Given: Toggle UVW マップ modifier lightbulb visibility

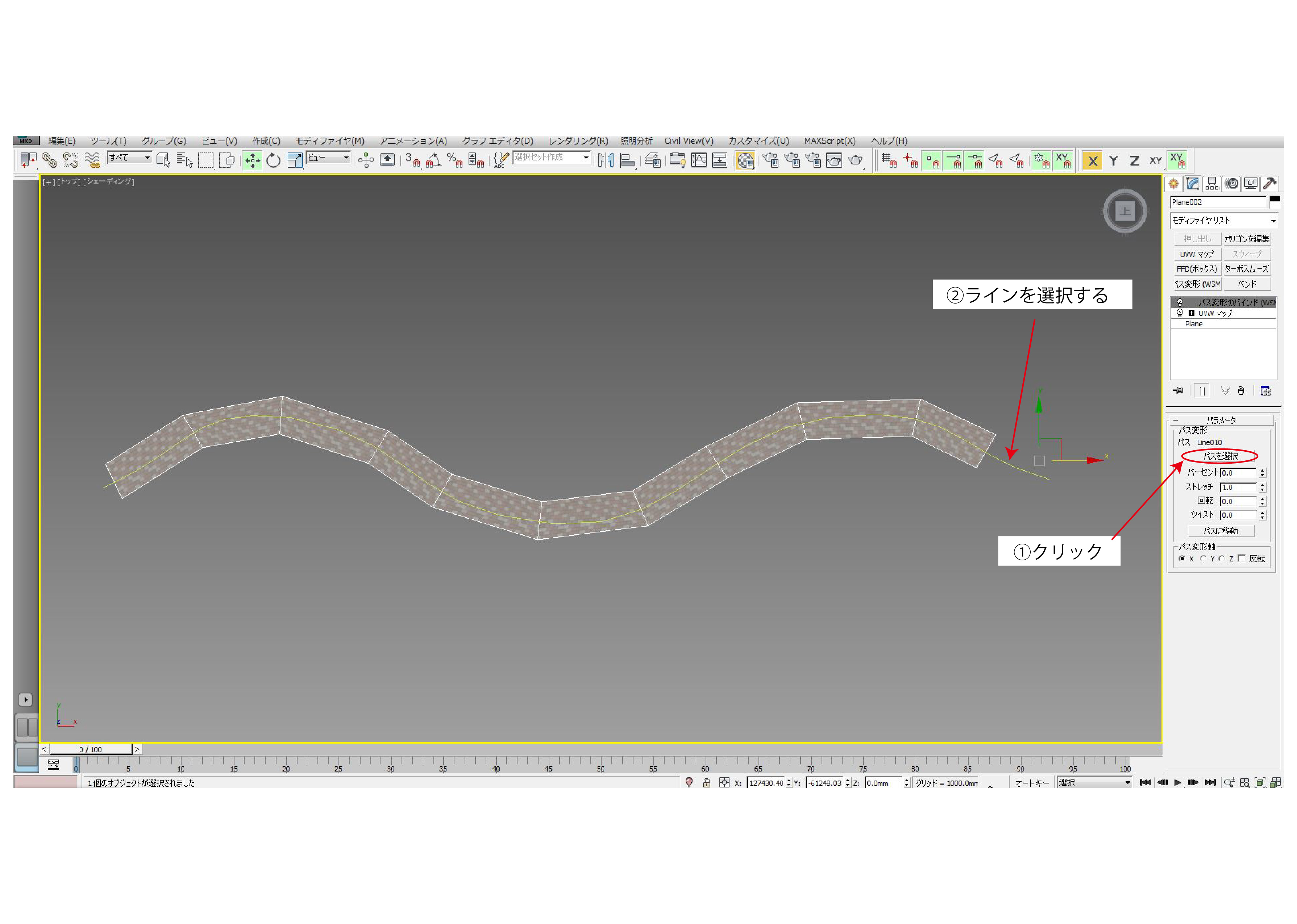Looking at the screenshot, I should click(x=1180, y=314).
